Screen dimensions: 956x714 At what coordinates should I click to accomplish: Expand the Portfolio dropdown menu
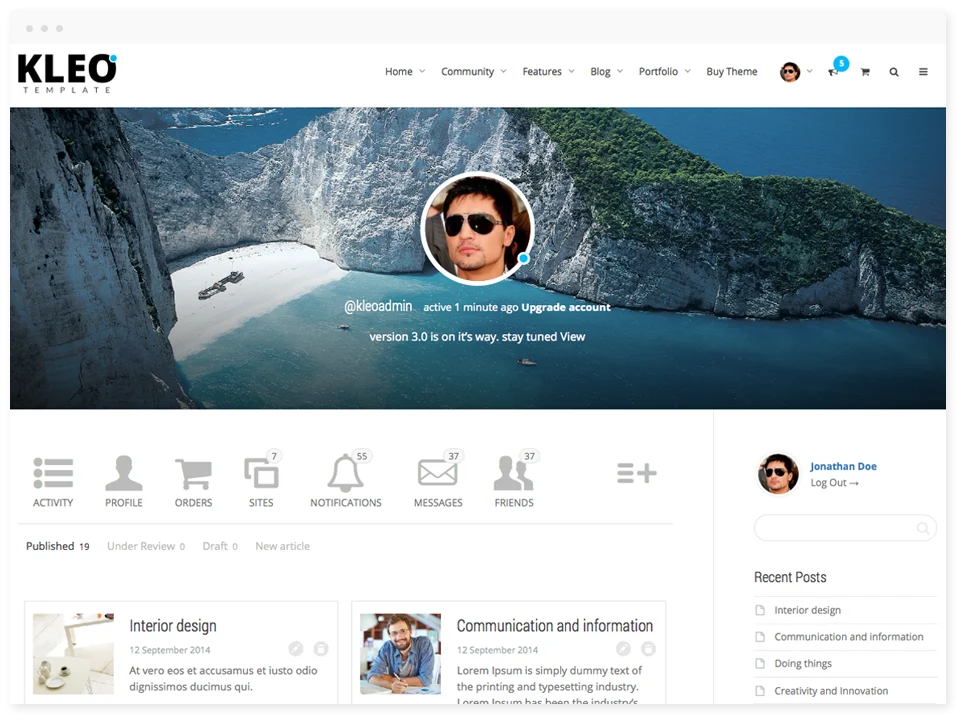[664, 72]
